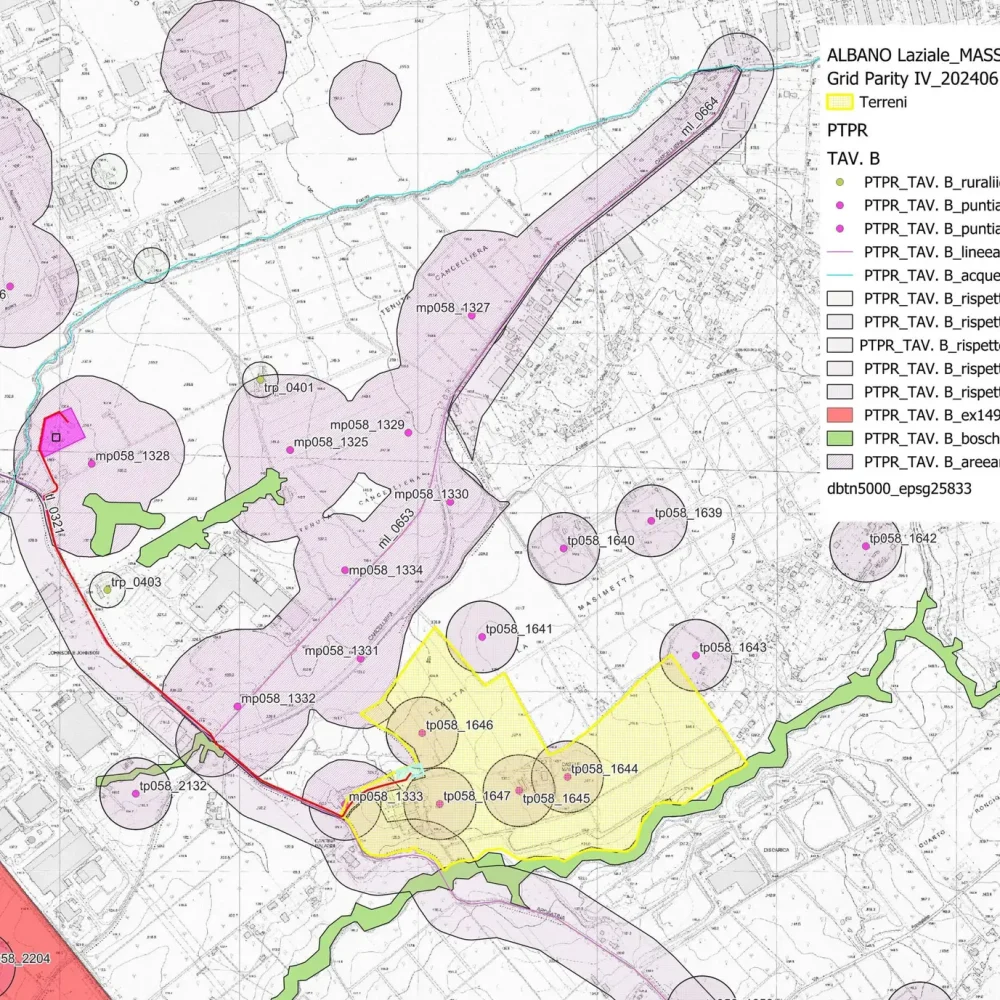Click the green point marker trp_0403
This screenshot has width=1000, height=1000.
107,589
